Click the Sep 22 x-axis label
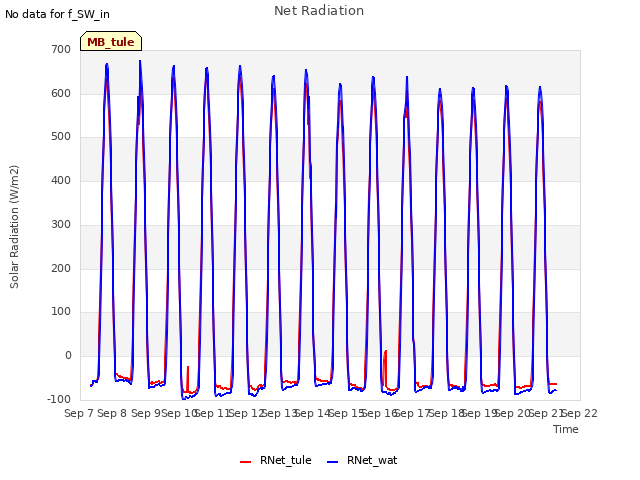Viewport: 640px width, 480px height. click(x=580, y=413)
